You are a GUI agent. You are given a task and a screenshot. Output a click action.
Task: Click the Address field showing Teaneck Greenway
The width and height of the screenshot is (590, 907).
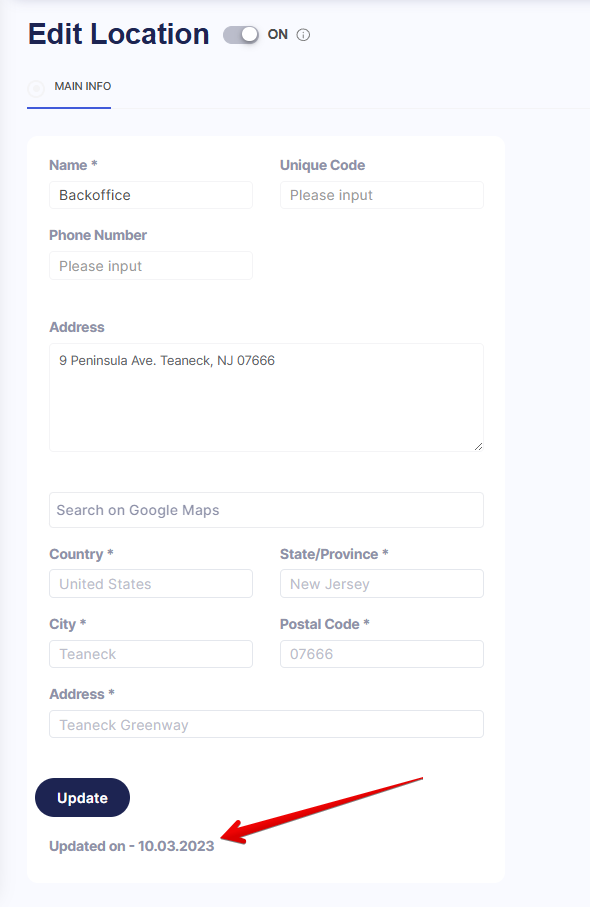pyautogui.click(x=266, y=724)
